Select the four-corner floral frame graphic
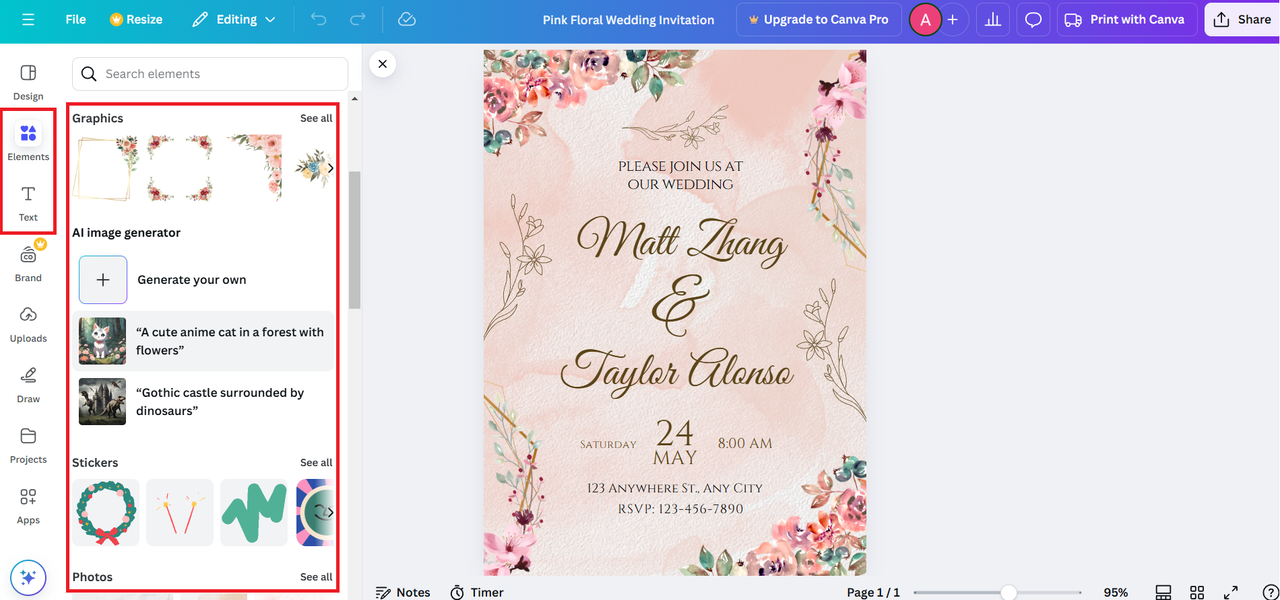Viewport: 1280px width, 600px height. click(x=180, y=169)
